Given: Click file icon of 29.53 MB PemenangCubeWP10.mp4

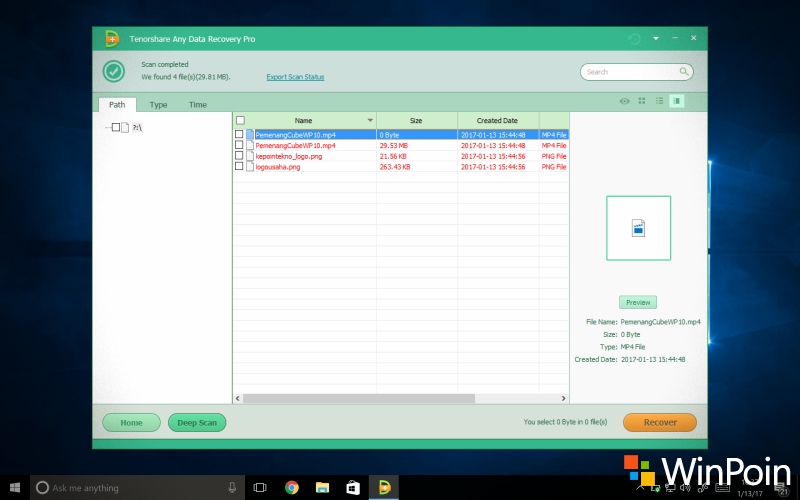Looking at the screenshot, I should tap(249, 145).
